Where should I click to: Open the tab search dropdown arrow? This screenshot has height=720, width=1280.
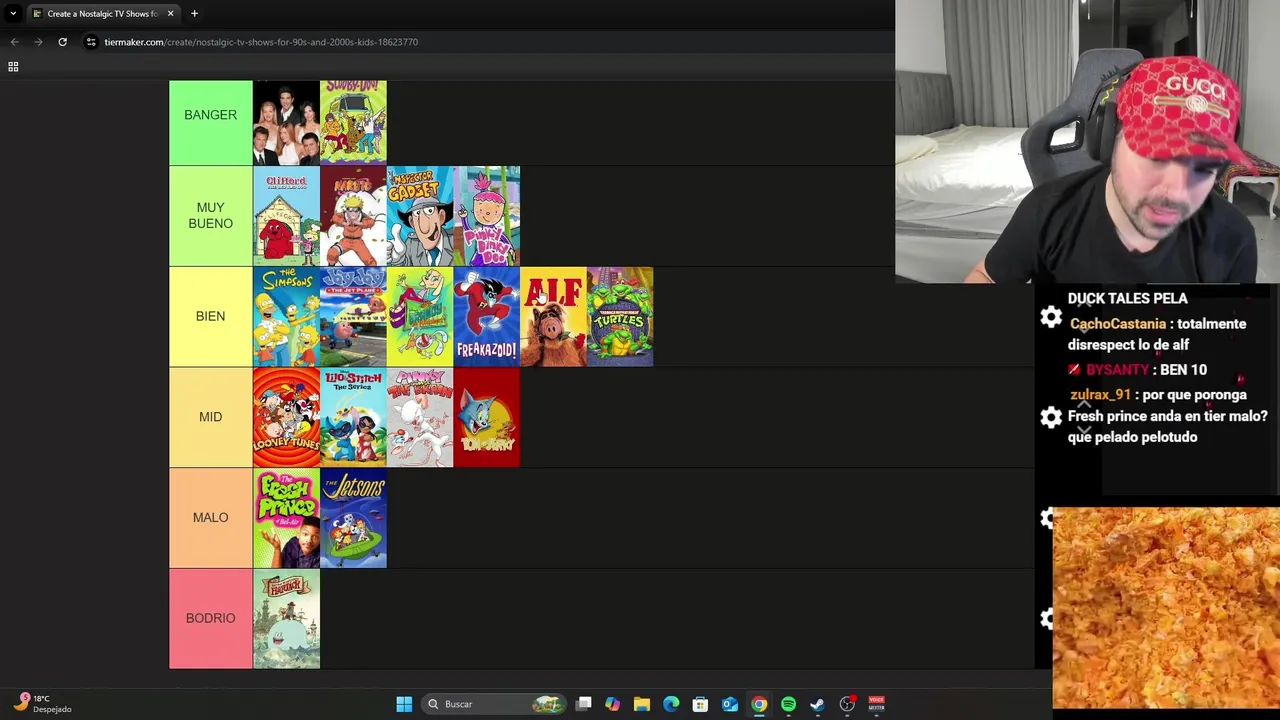[13, 13]
